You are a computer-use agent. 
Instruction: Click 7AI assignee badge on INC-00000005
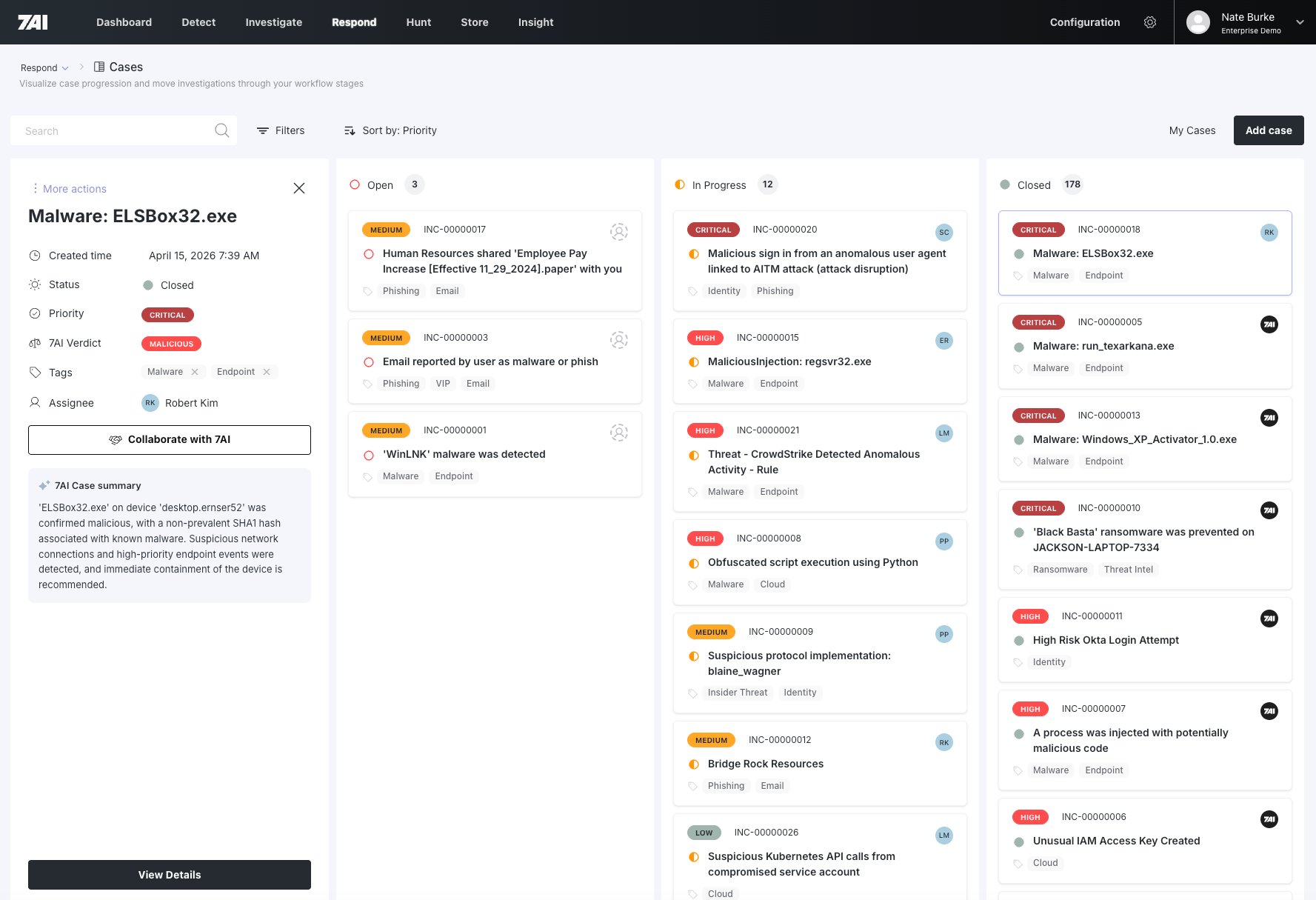click(1269, 324)
